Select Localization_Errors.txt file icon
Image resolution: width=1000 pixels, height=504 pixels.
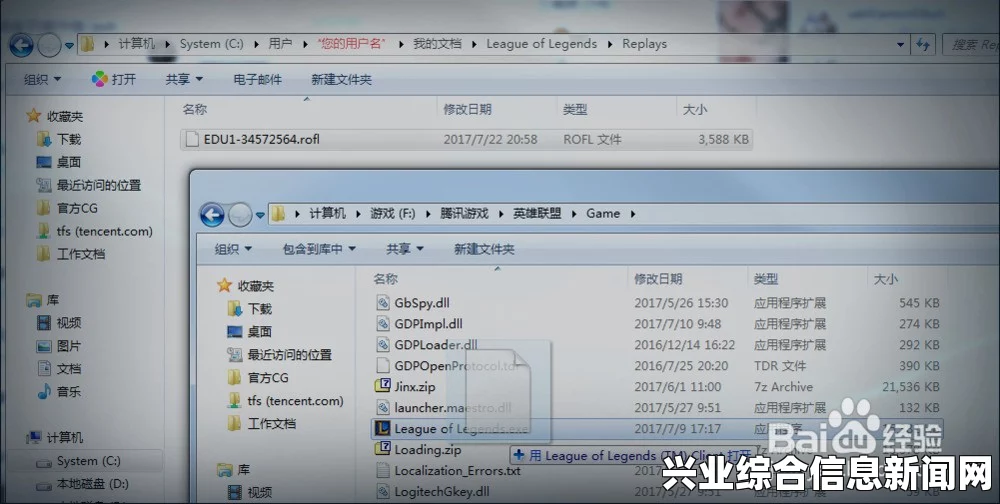pyautogui.click(x=383, y=471)
